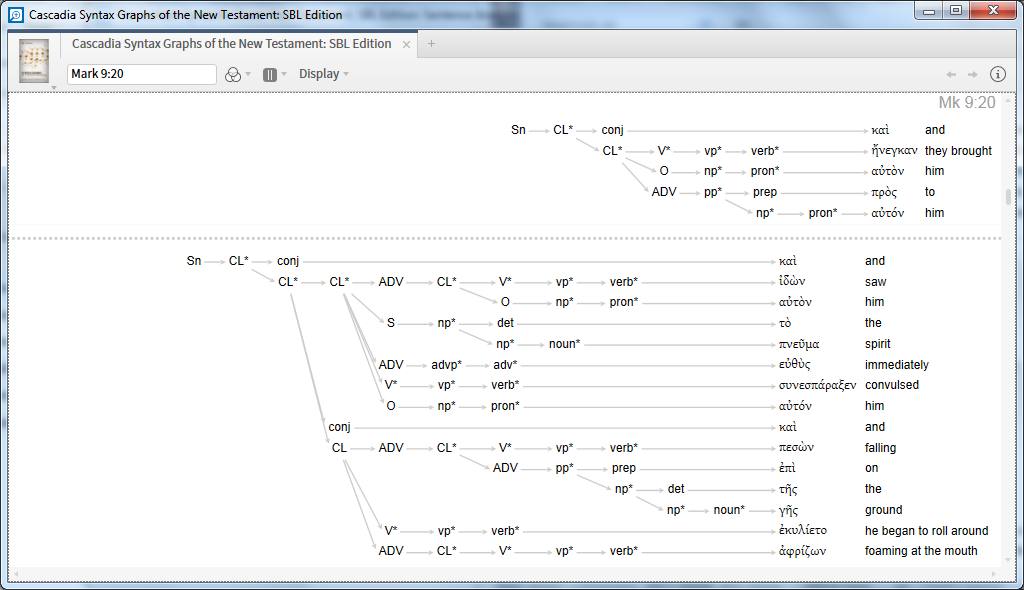
Task: Click the gloss 'they brought'
Action: pyautogui.click(x=958, y=150)
